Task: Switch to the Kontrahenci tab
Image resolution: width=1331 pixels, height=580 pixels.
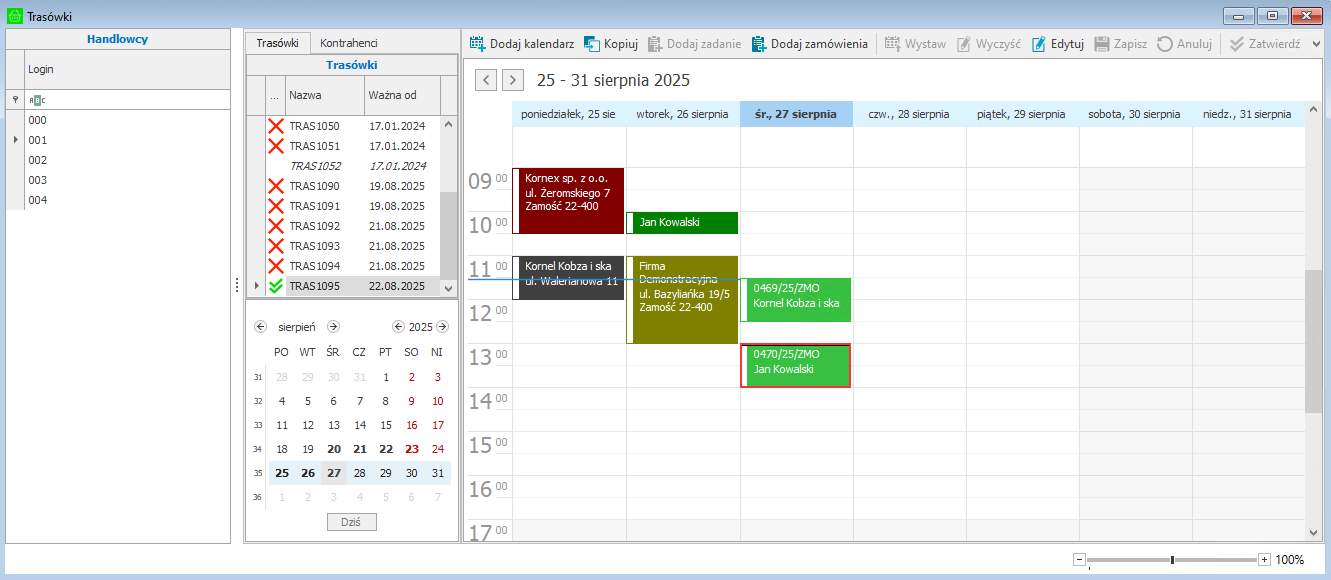Action: pos(348,43)
